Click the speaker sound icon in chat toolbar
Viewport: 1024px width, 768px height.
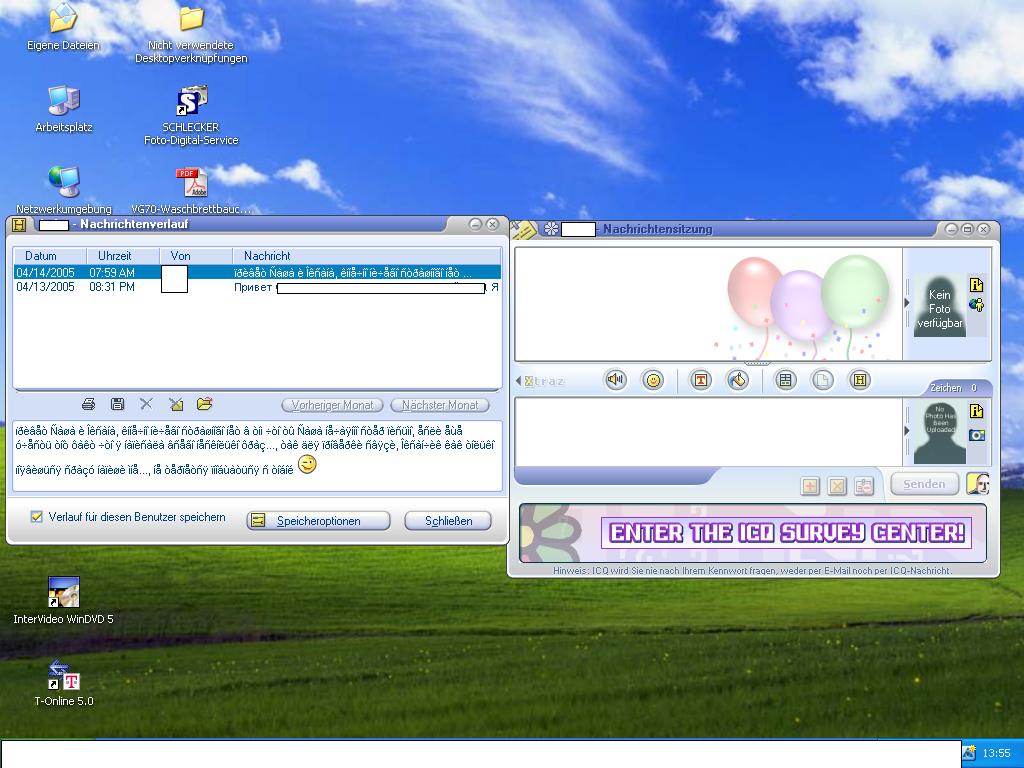pyautogui.click(x=616, y=380)
